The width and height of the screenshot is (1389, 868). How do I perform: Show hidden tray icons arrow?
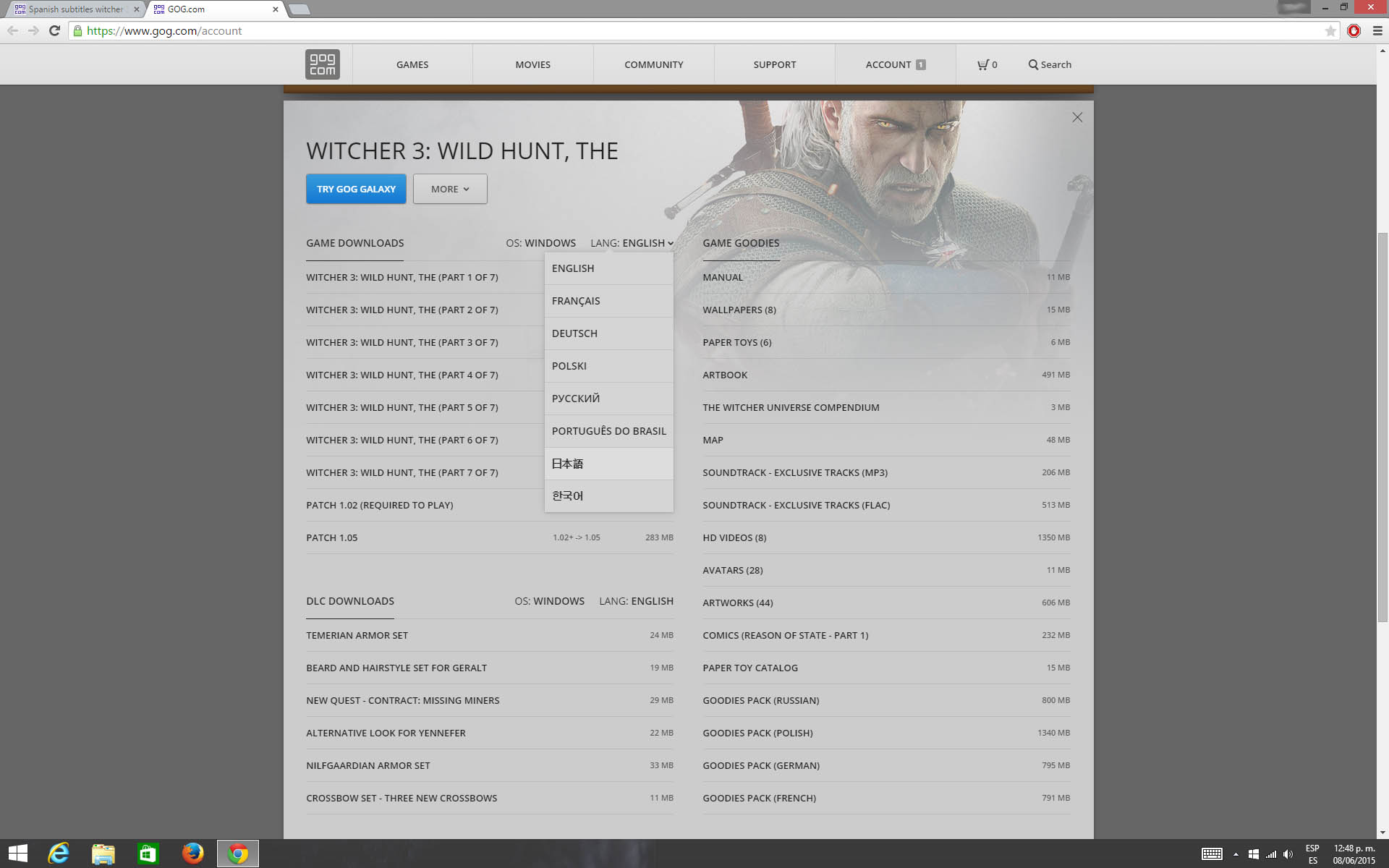tap(1236, 854)
